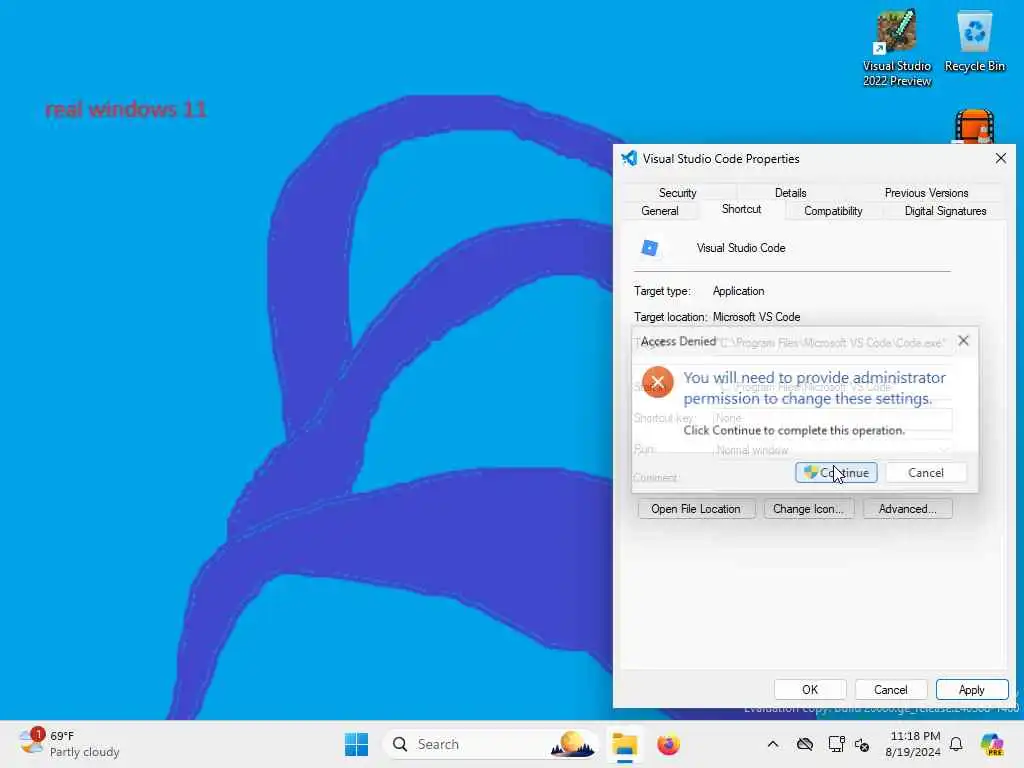Click the Open File Location button
This screenshot has width=1024, height=768.
tap(696, 509)
